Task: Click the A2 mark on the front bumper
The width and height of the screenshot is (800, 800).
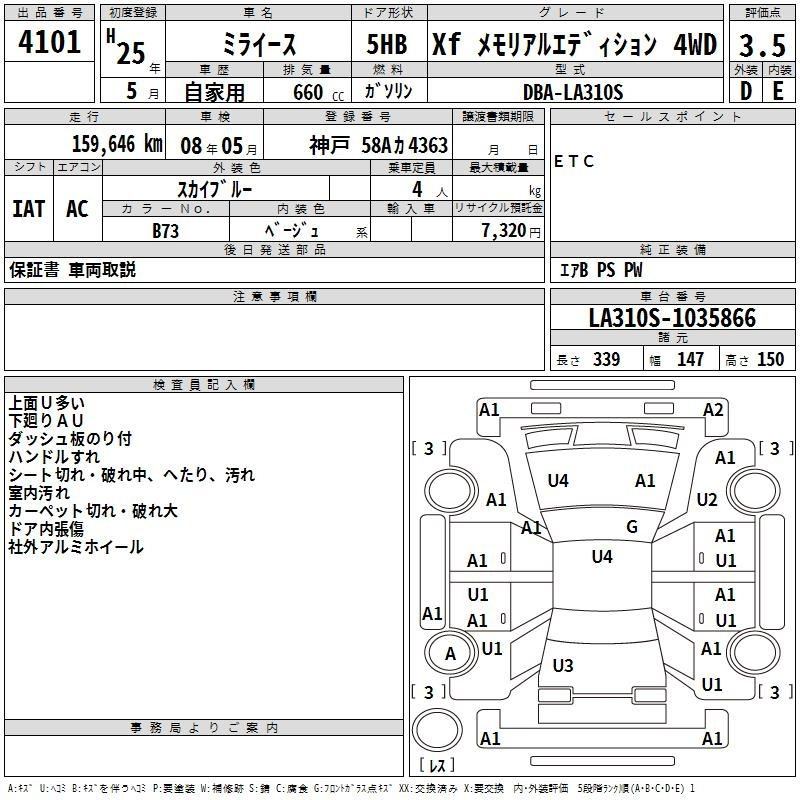Action: [x=712, y=409]
